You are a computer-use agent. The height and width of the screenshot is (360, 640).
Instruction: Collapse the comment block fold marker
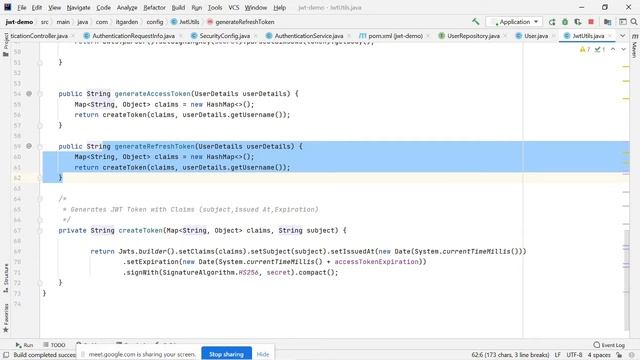pyautogui.click(x=40, y=199)
